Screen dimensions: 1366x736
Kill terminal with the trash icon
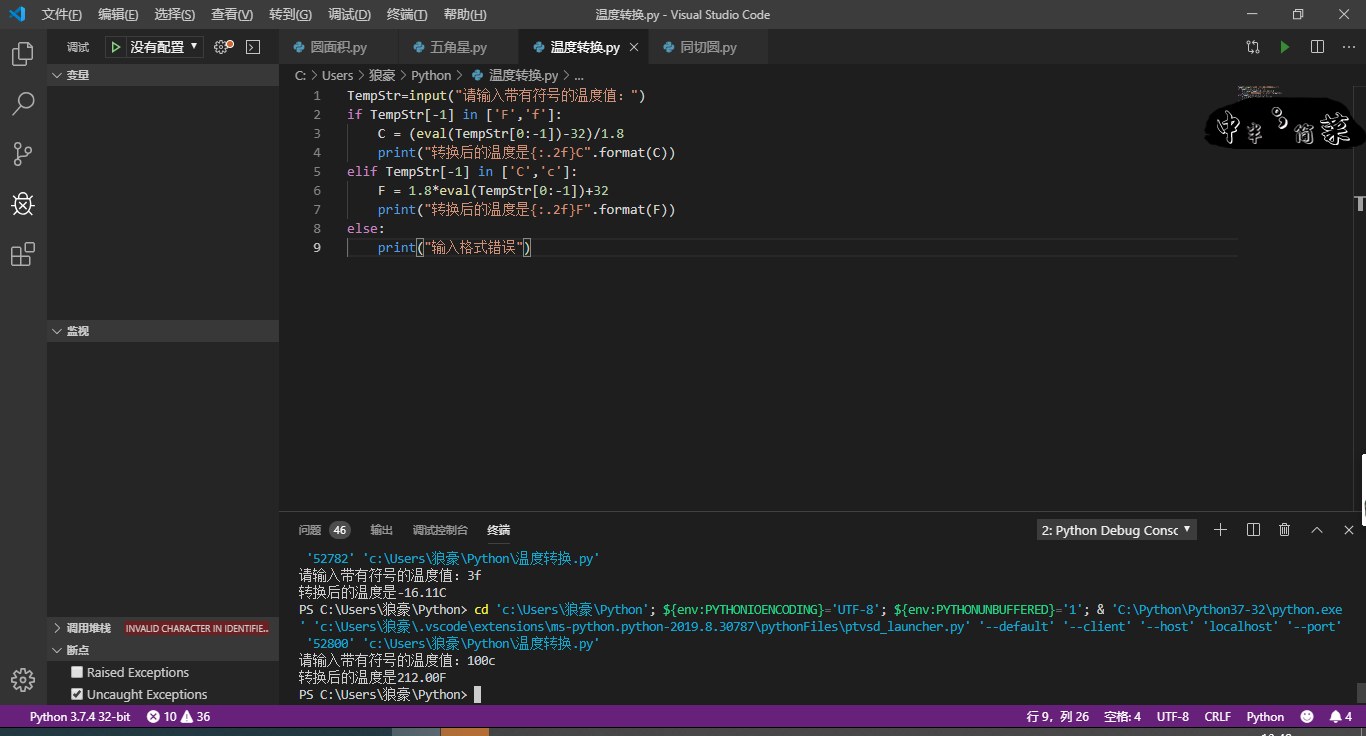[x=1285, y=530]
